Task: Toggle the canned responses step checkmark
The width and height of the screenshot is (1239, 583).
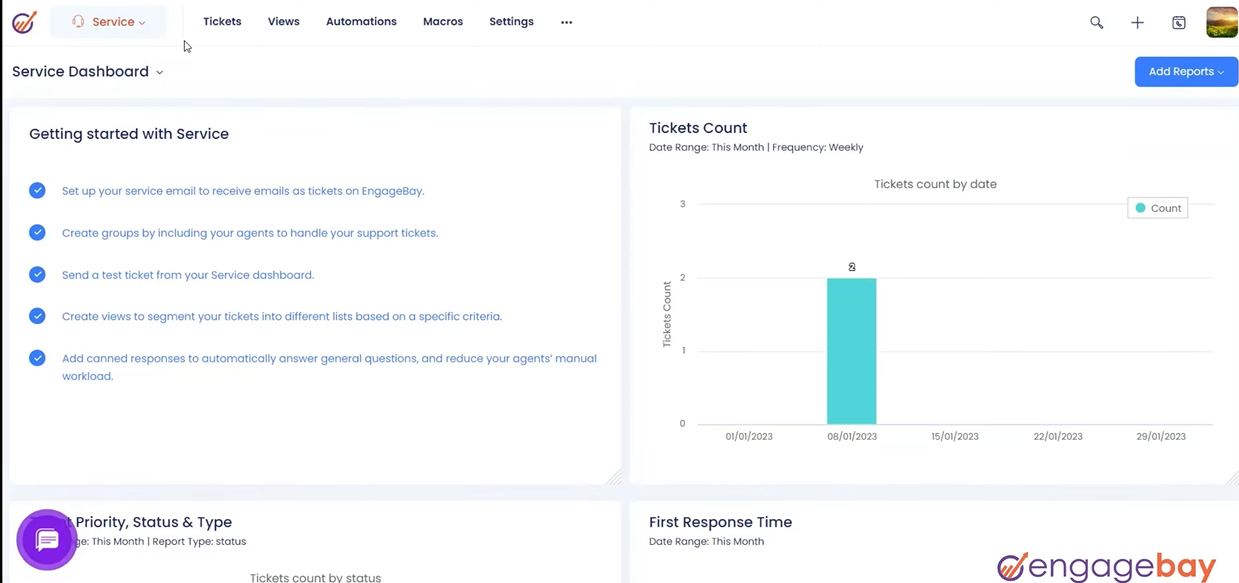Action: pyautogui.click(x=37, y=358)
